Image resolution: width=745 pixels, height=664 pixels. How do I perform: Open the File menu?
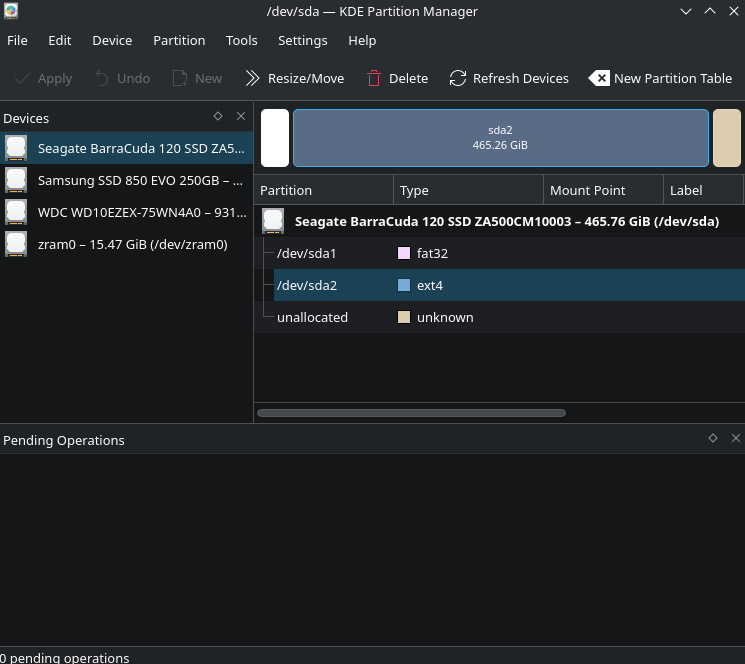[17, 40]
